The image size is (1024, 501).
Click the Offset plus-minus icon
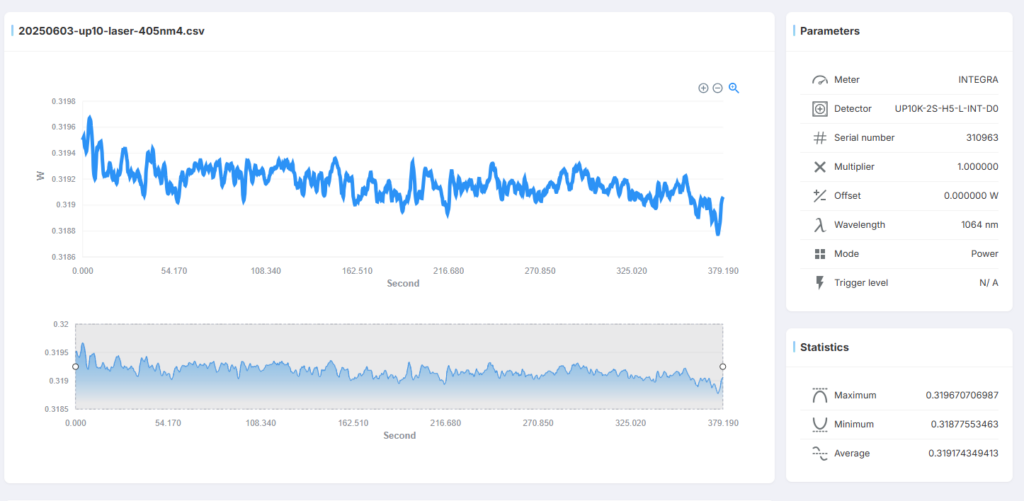tap(820, 196)
